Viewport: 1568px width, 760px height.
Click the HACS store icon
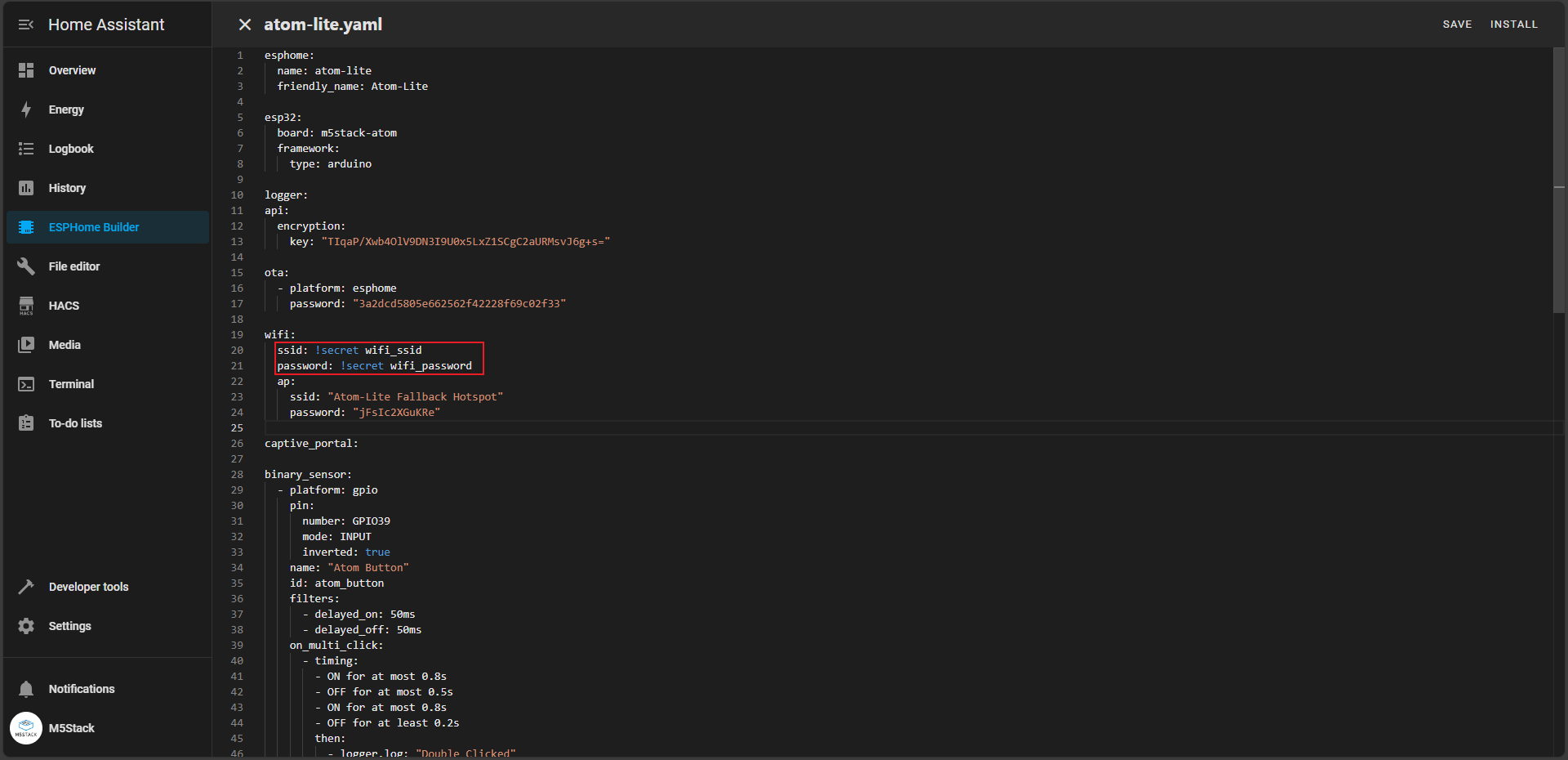click(26, 306)
